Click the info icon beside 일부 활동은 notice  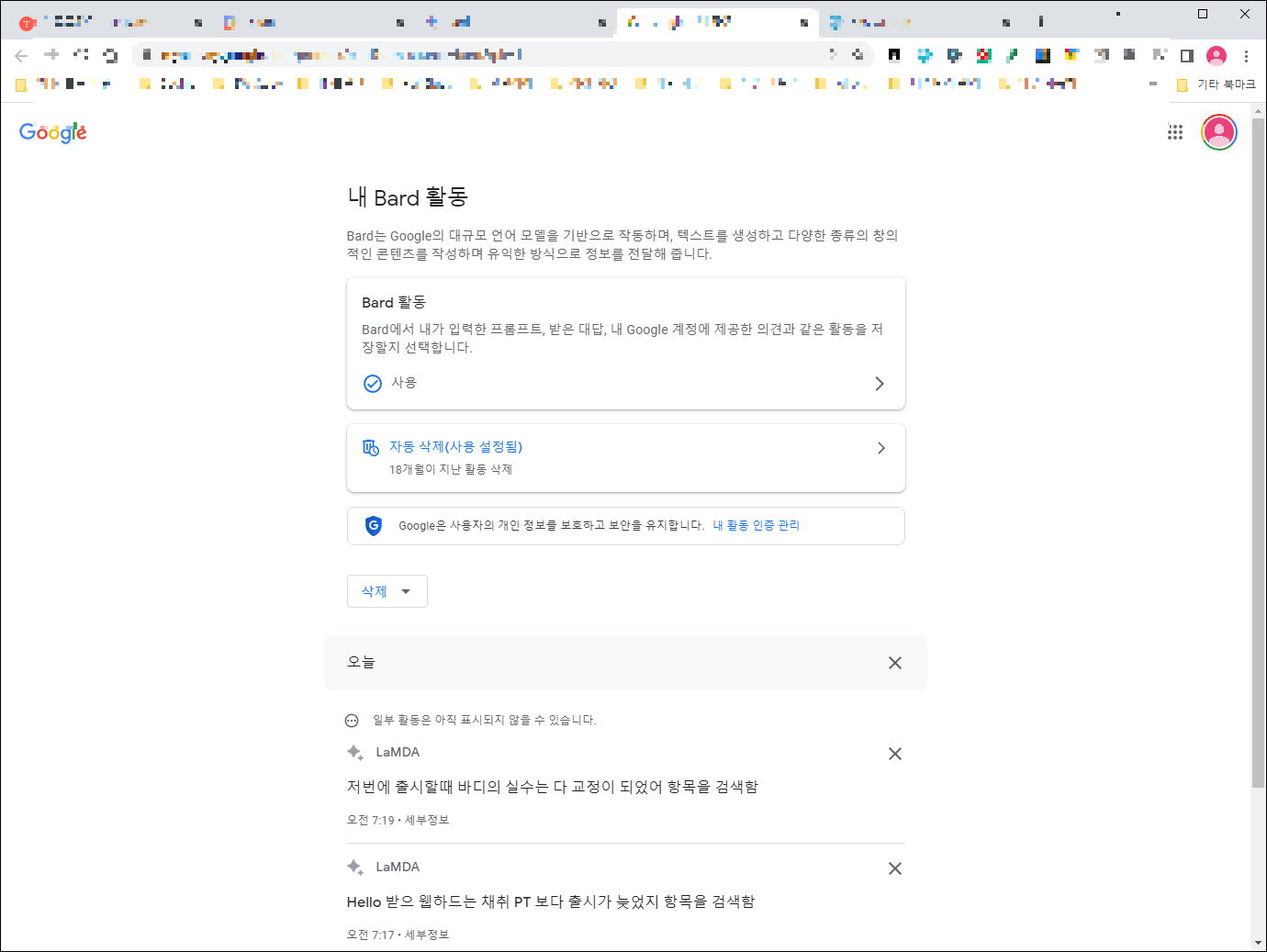[x=352, y=721]
